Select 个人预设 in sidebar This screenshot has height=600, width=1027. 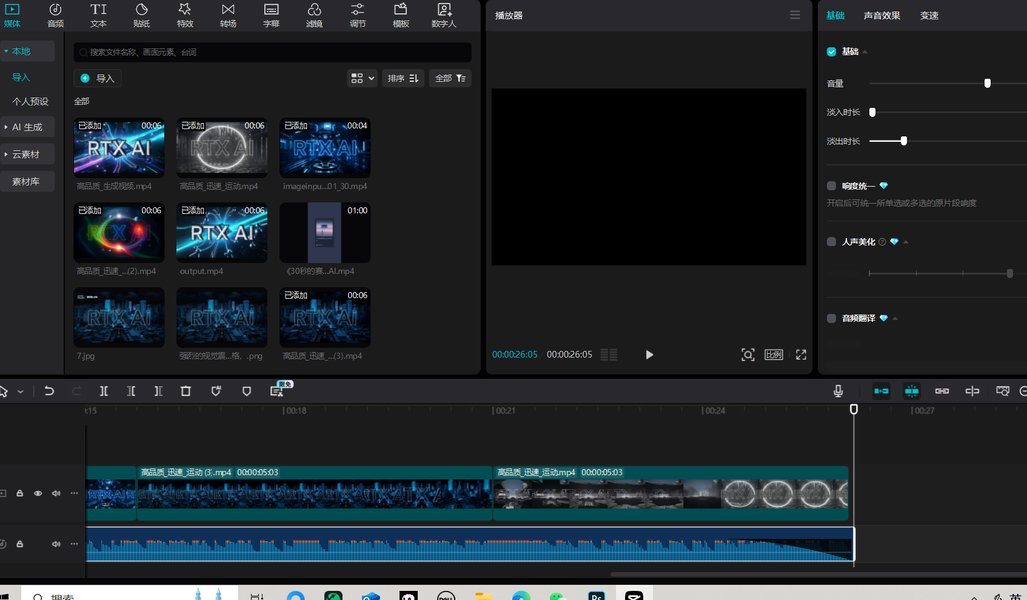[30, 102]
